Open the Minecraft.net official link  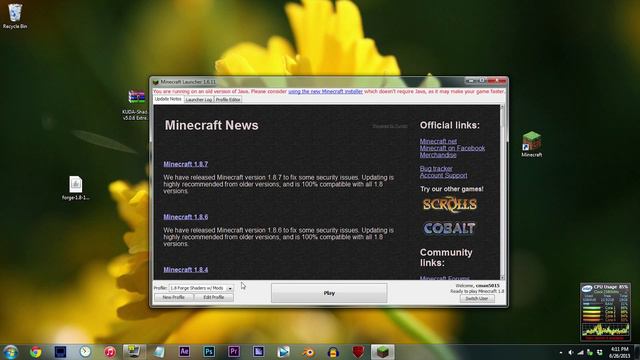pyautogui.click(x=438, y=141)
